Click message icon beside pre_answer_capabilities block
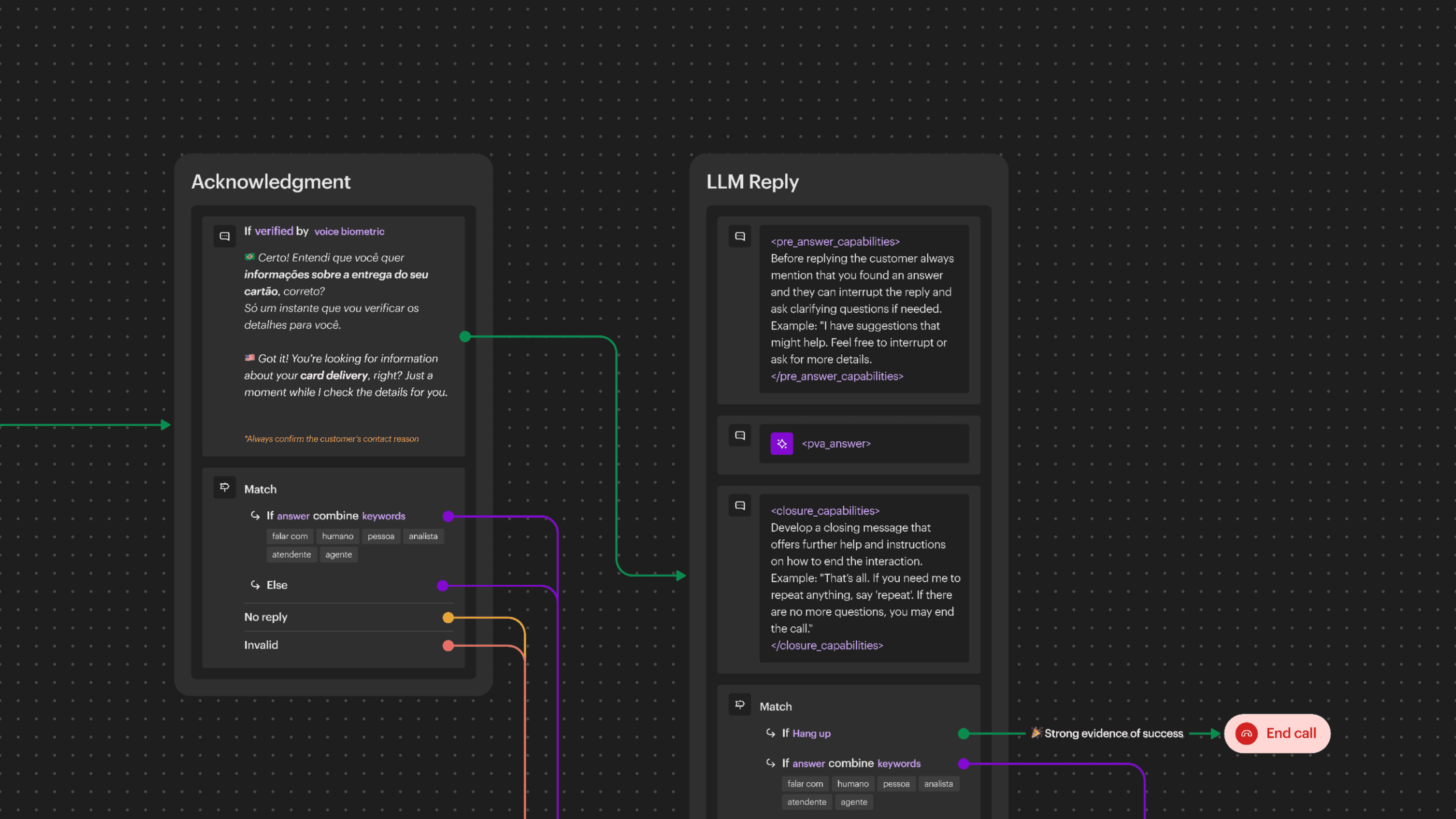This screenshot has width=1456, height=819. (x=739, y=236)
